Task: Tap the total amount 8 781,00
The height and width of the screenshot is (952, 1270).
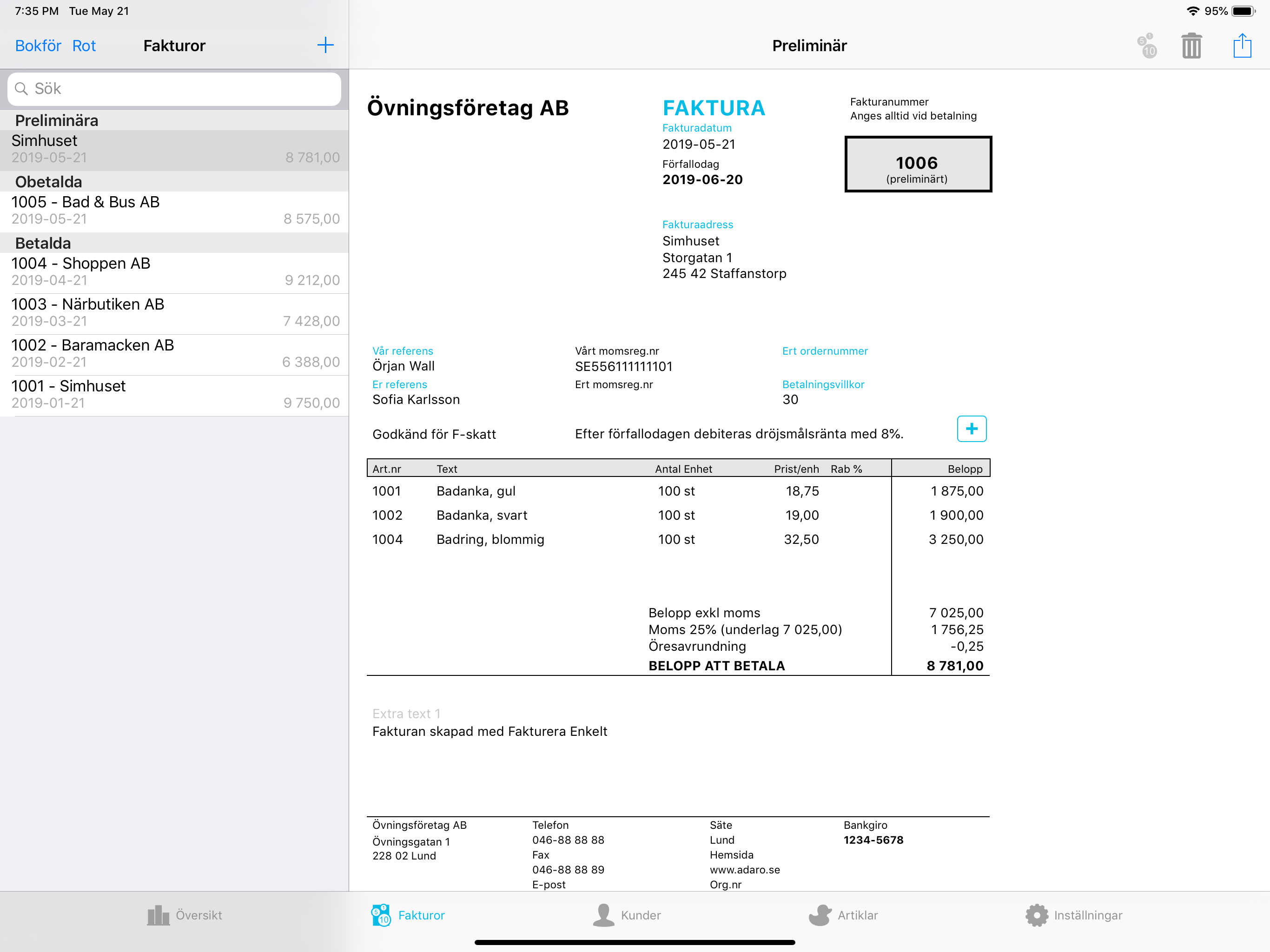Action: pos(955,666)
